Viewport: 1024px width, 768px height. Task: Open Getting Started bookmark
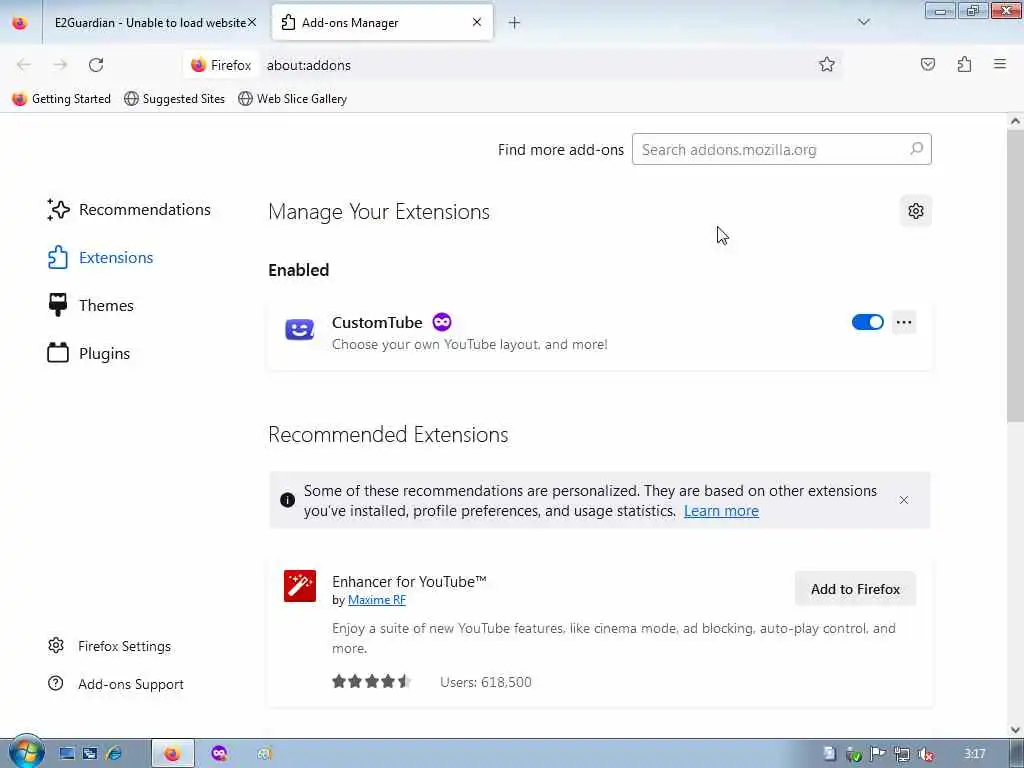click(x=61, y=99)
